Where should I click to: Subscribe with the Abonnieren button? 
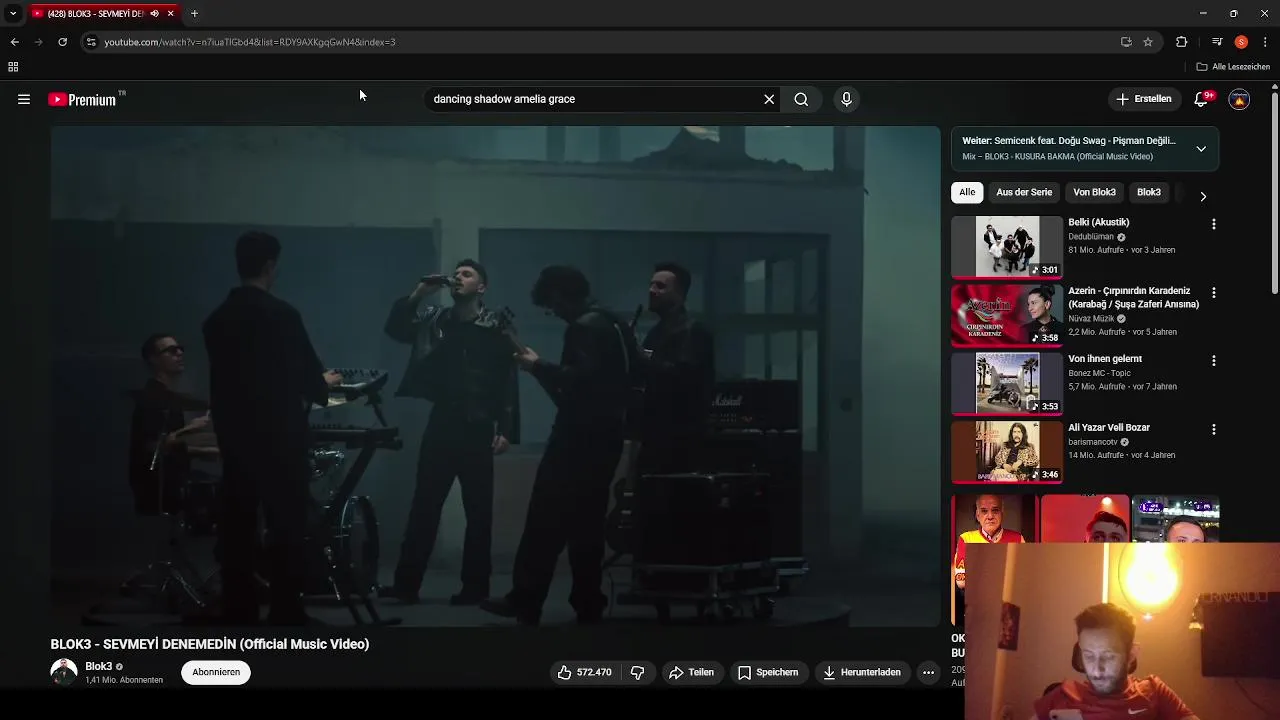tap(216, 672)
